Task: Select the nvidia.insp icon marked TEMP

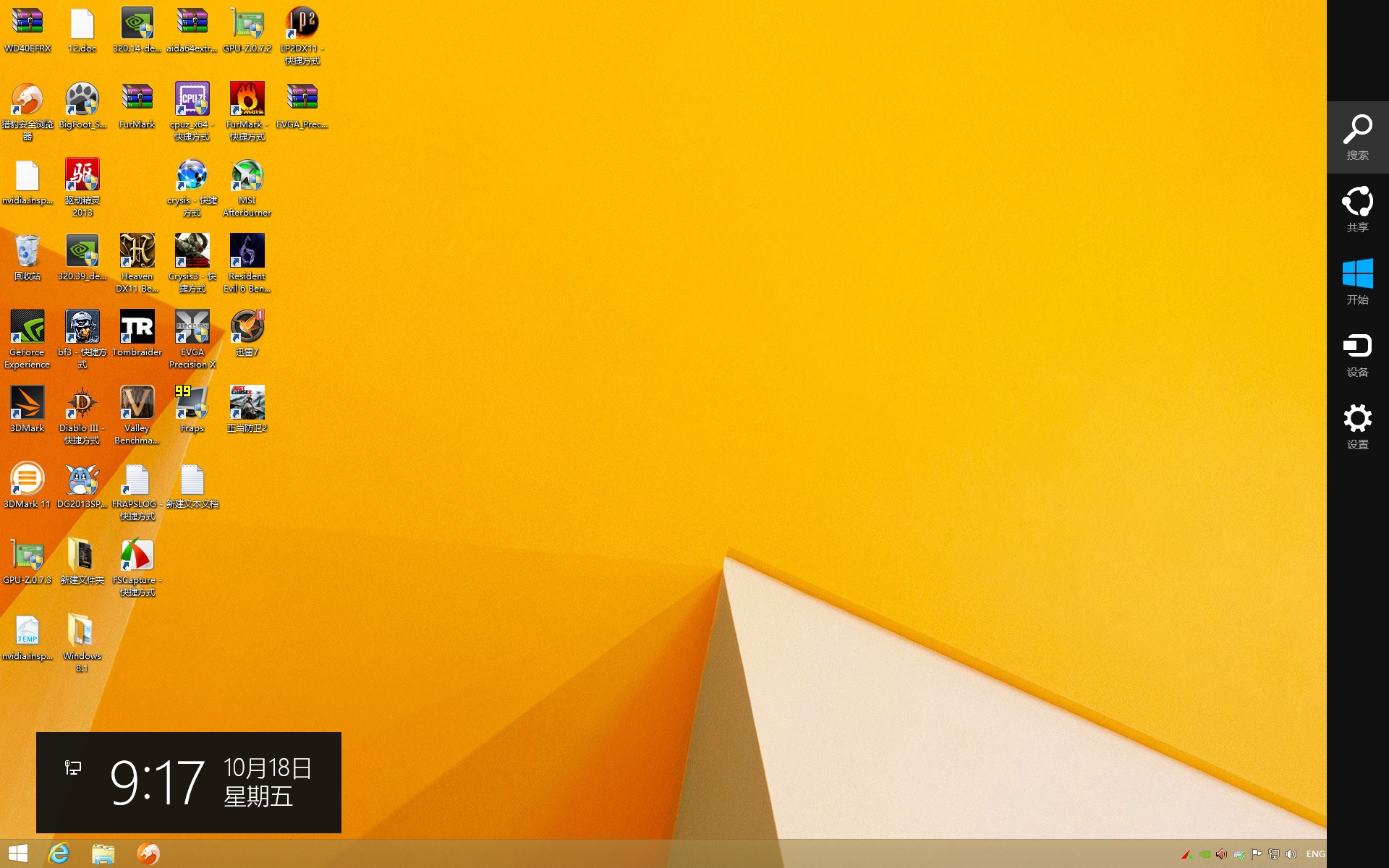Action: [x=27, y=638]
